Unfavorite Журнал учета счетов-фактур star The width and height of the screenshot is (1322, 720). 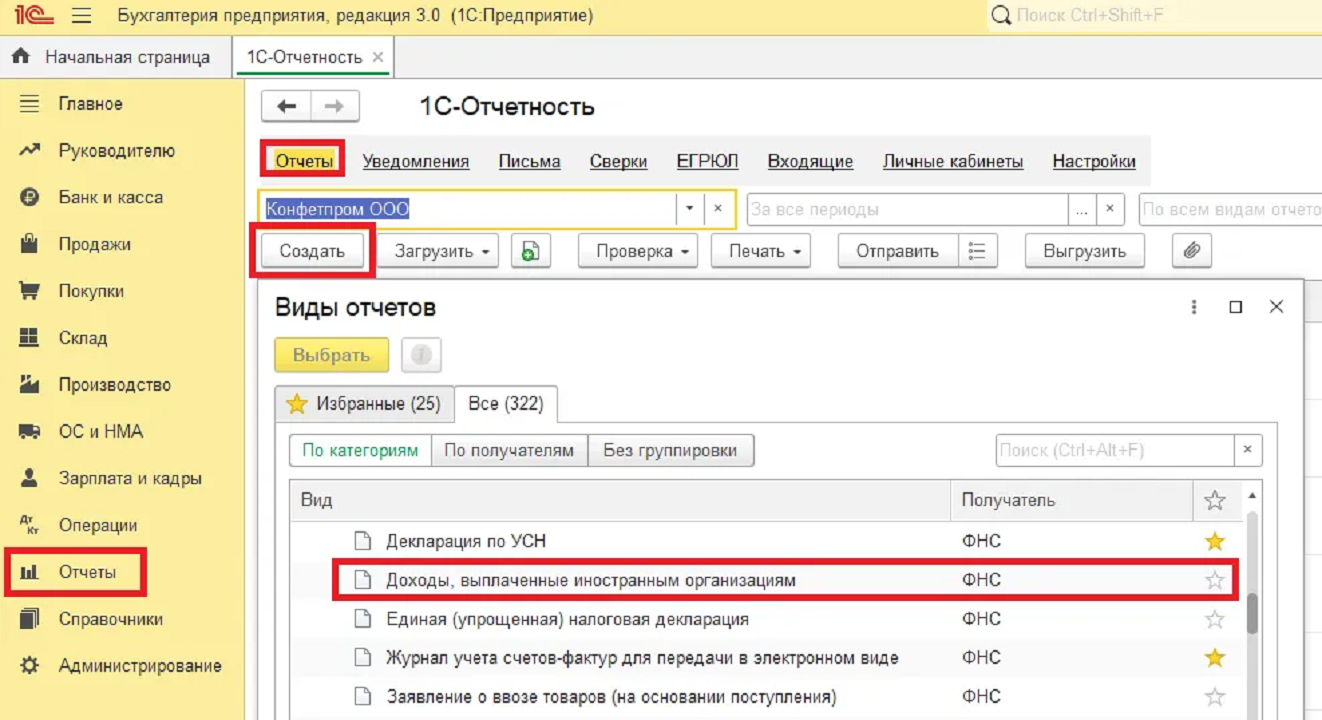tap(1215, 658)
